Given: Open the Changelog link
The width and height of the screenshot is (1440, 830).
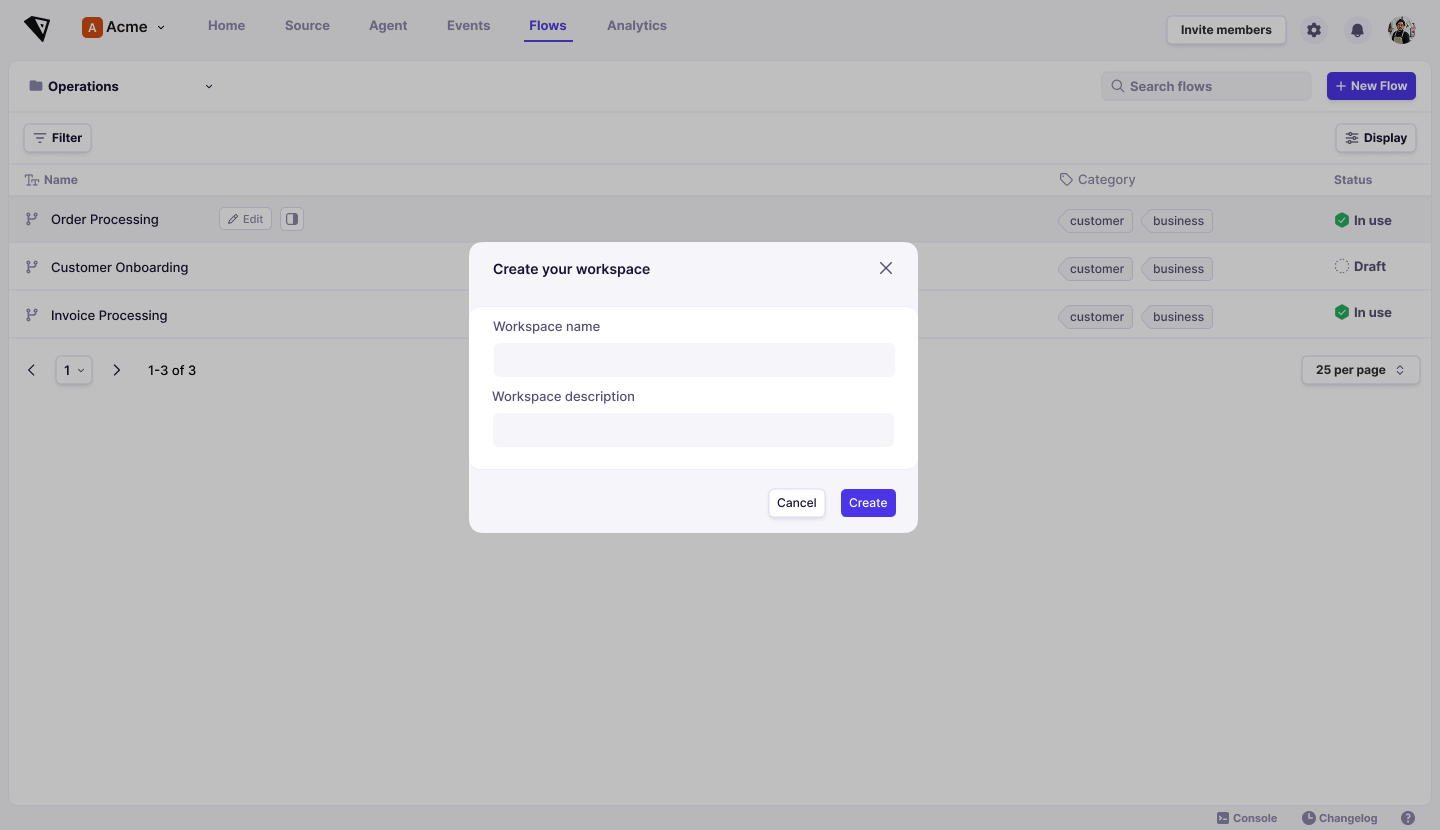Looking at the screenshot, I should (x=1340, y=818).
